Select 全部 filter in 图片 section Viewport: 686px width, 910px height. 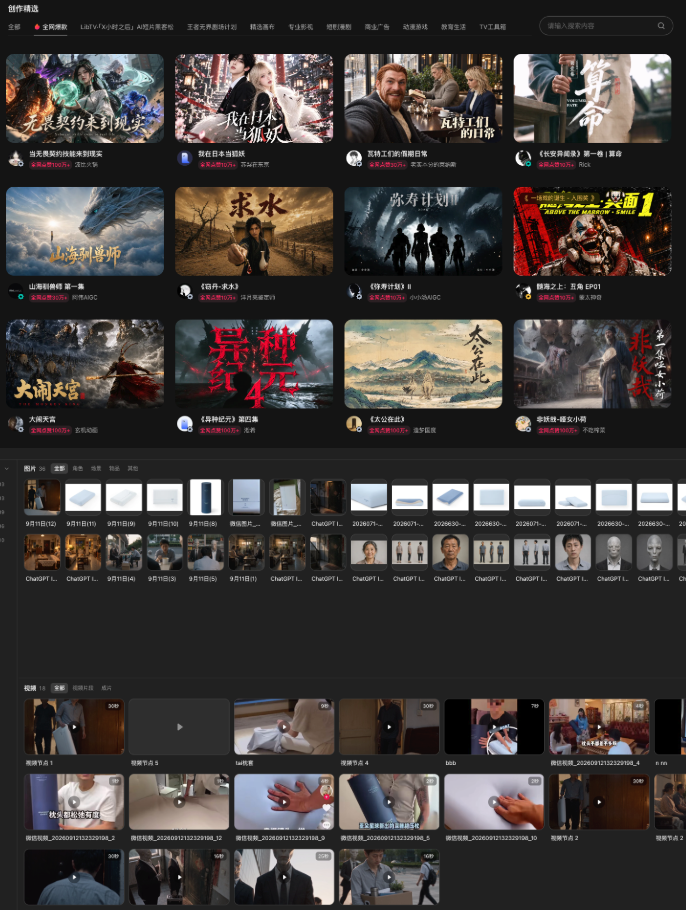(x=59, y=468)
